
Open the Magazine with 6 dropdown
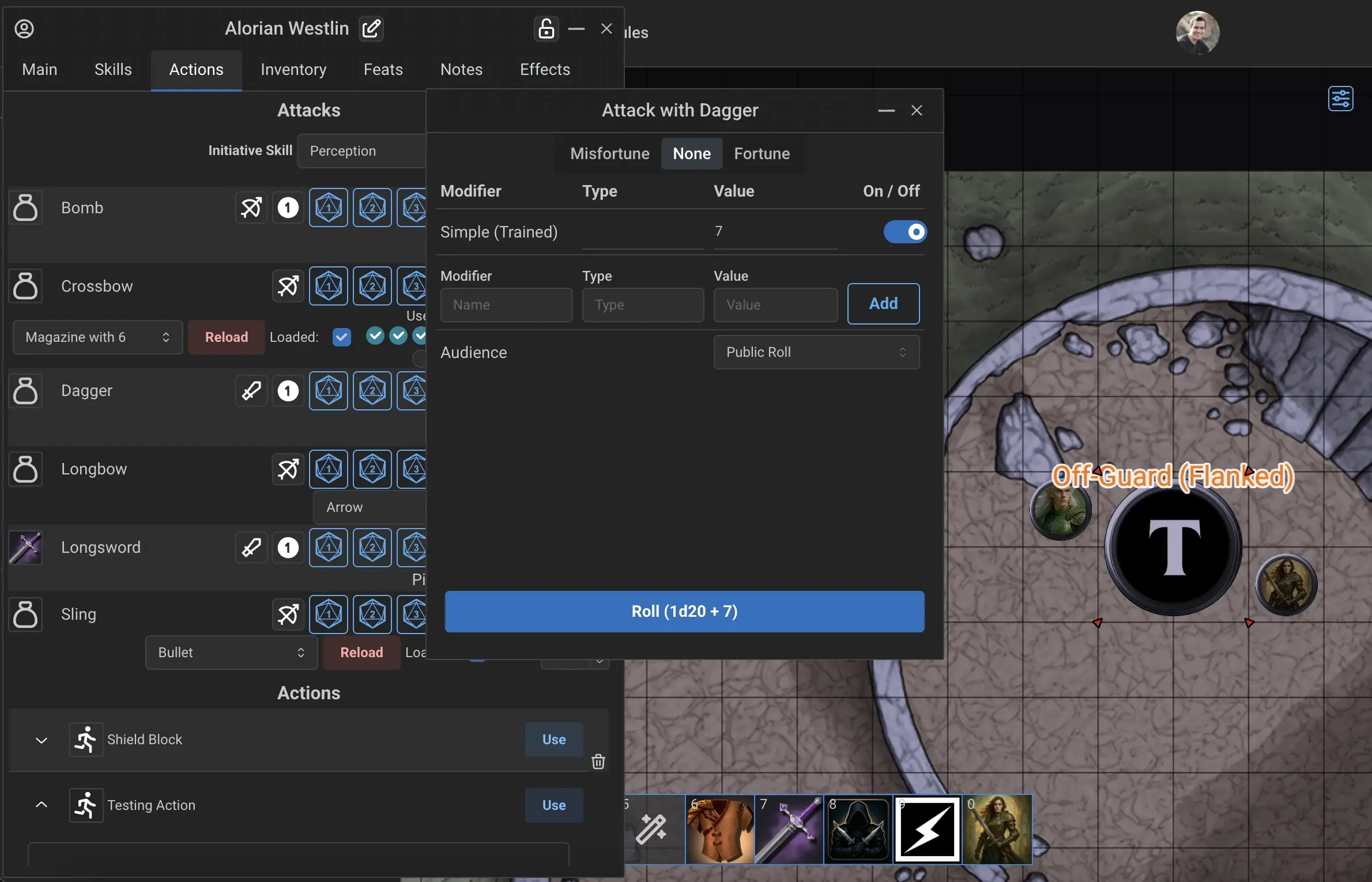pos(96,337)
